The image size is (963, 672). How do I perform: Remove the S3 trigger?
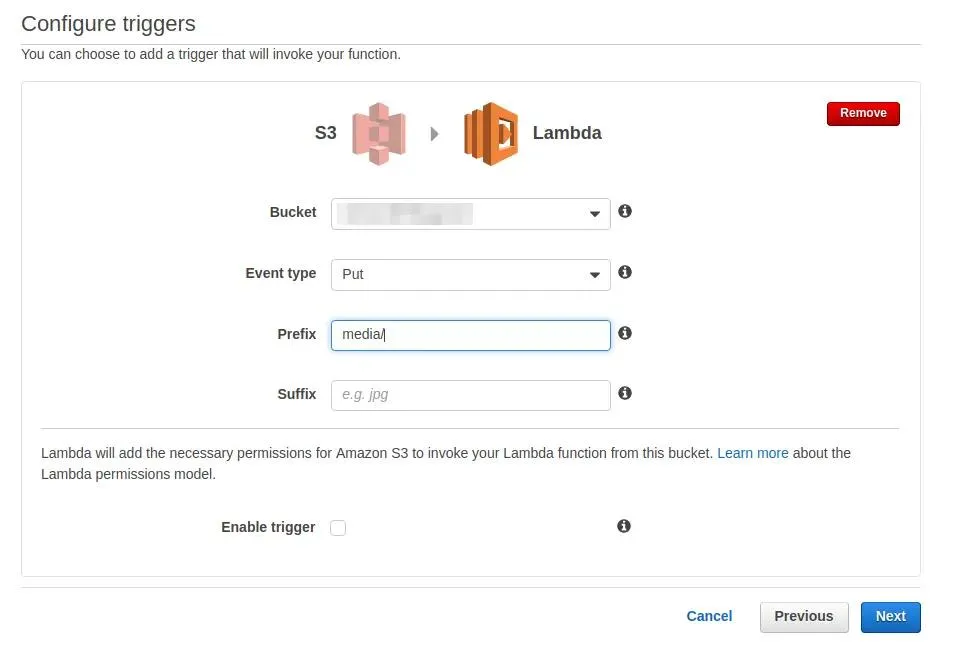[862, 113]
